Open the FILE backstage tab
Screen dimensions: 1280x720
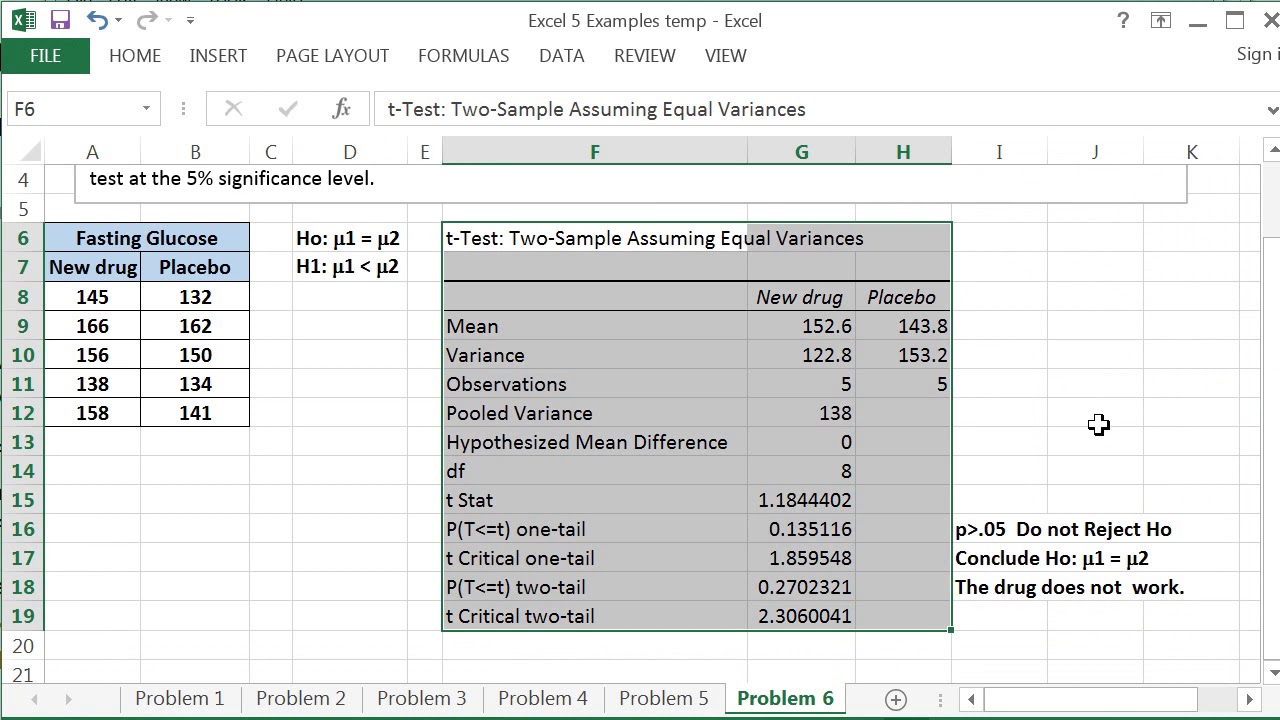(x=45, y=56)
